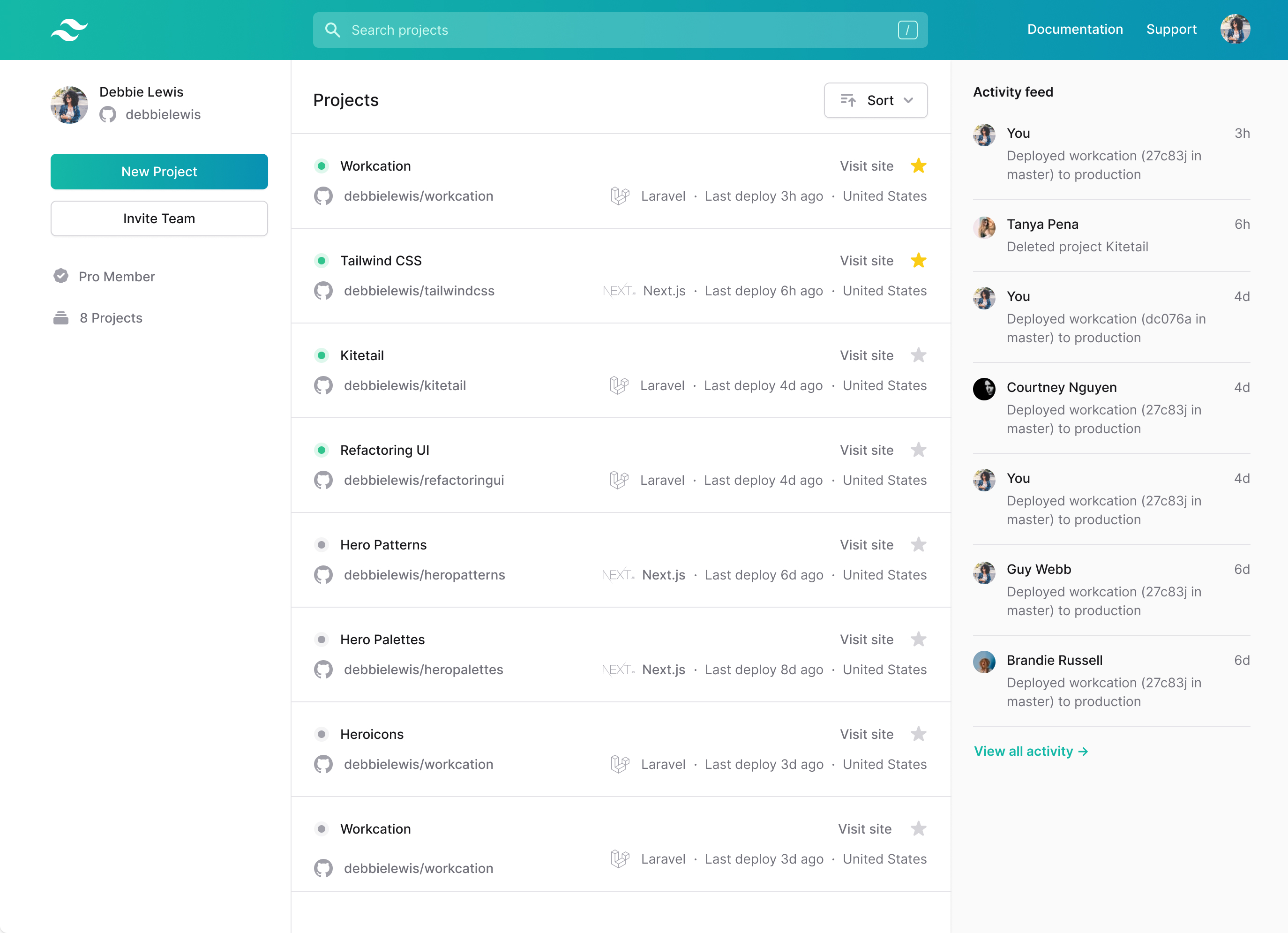
Task: Click the Pro Member badge icon
Action: click(x=61, y=276)
